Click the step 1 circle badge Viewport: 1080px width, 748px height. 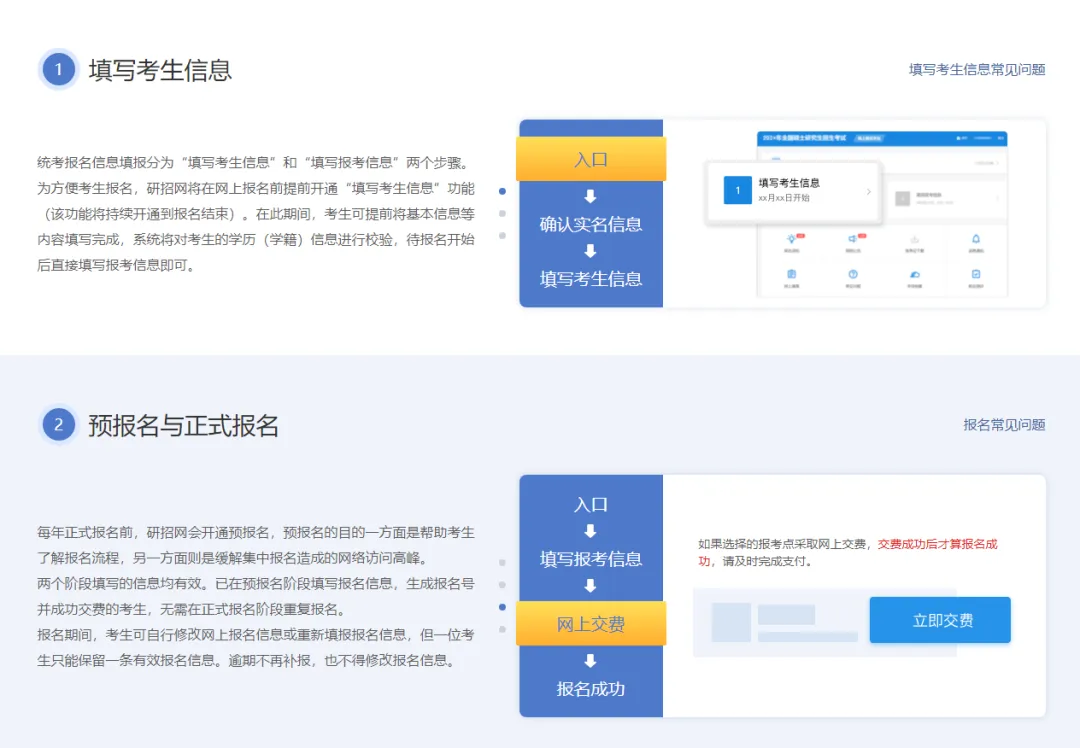click(59, 70)
